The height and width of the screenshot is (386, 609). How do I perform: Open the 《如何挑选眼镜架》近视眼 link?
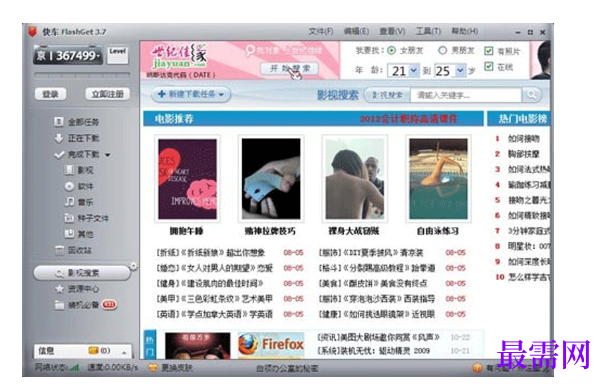(377, 314)
